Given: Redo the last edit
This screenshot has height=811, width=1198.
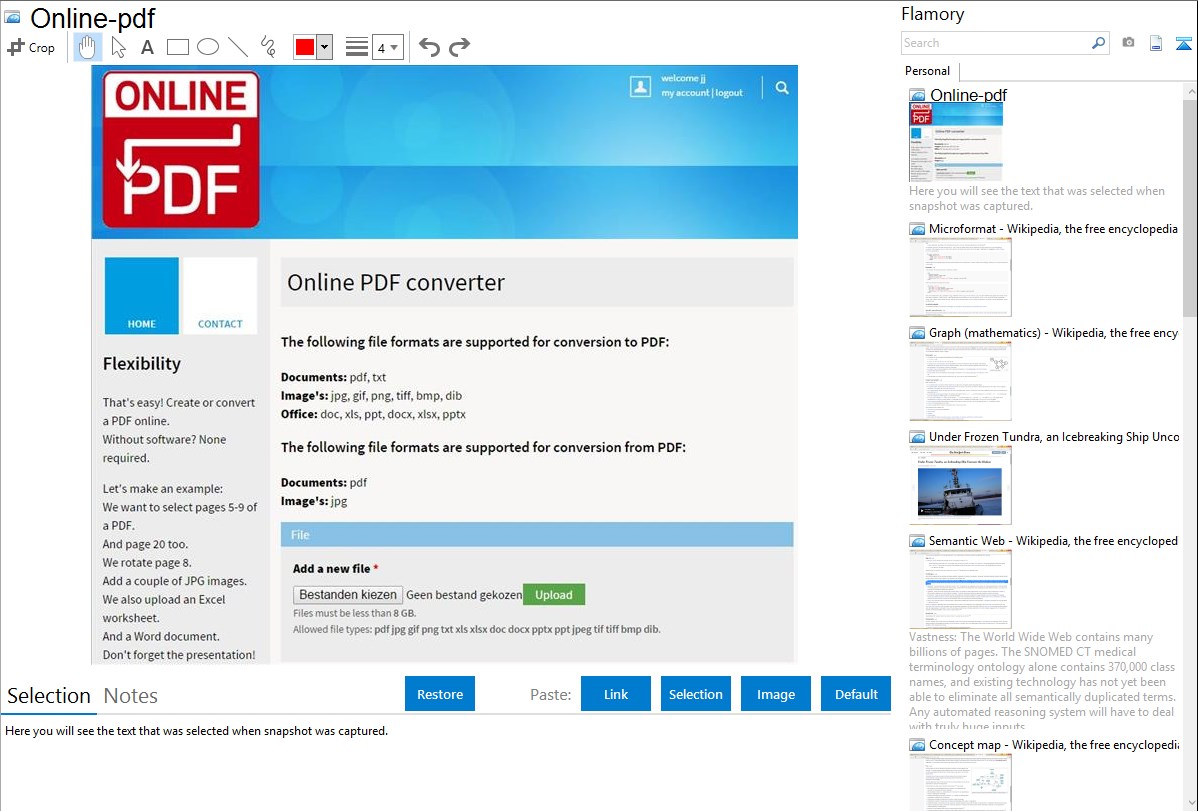Looking at the screenshot, I should 459,47.
